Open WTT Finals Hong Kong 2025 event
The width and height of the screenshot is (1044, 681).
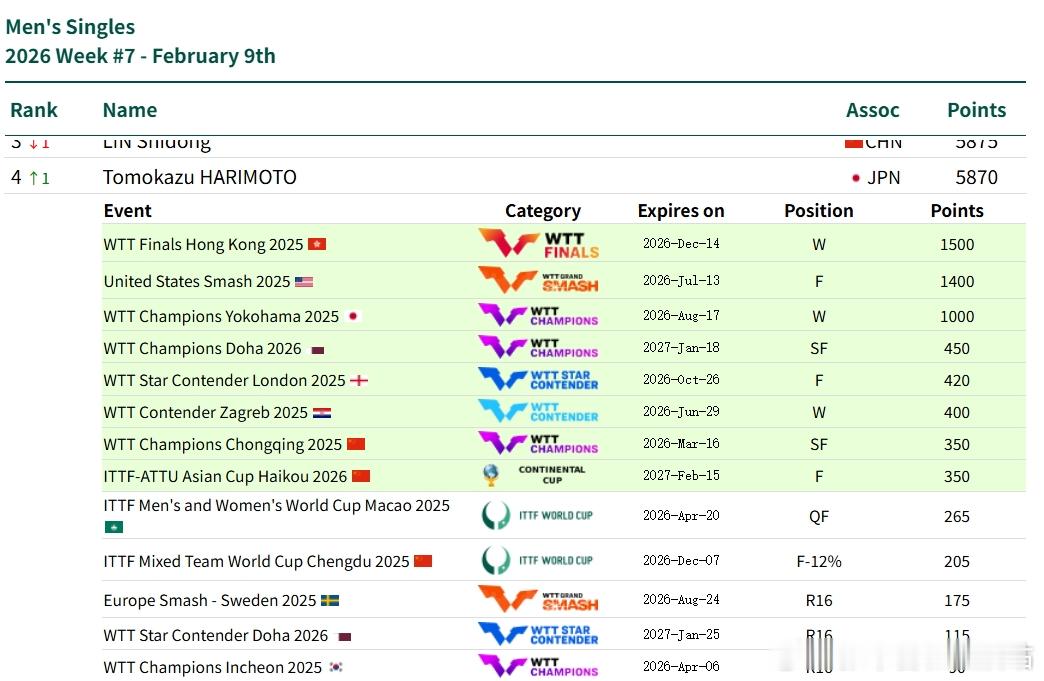click(203, 244)
